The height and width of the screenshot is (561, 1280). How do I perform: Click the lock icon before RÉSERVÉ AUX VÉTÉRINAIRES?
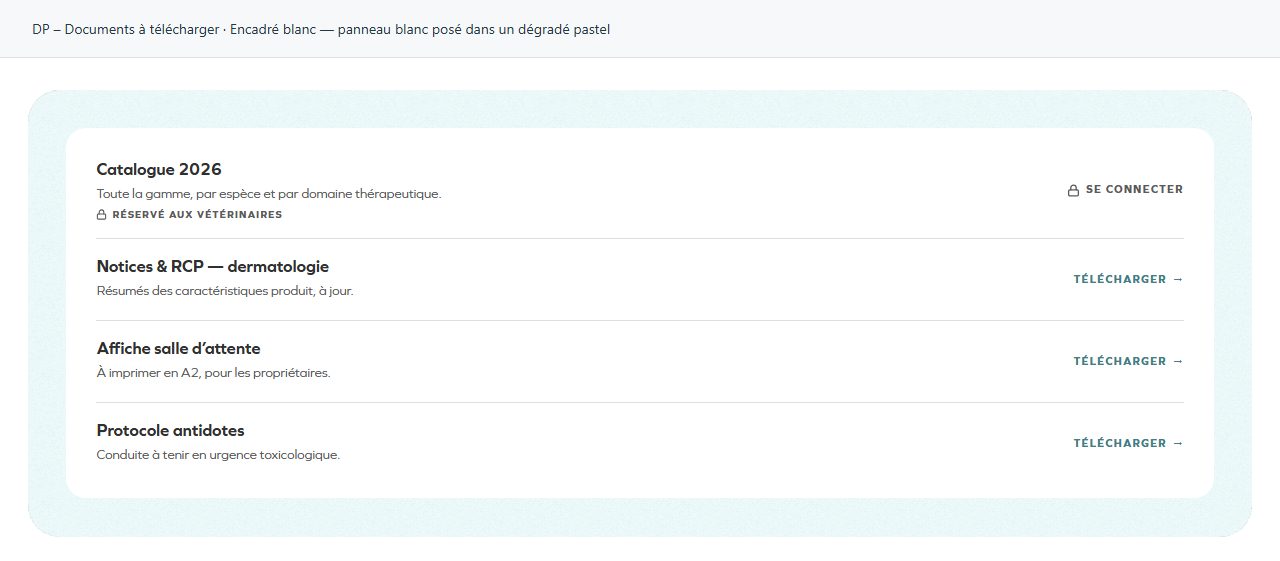click(101, 215)
